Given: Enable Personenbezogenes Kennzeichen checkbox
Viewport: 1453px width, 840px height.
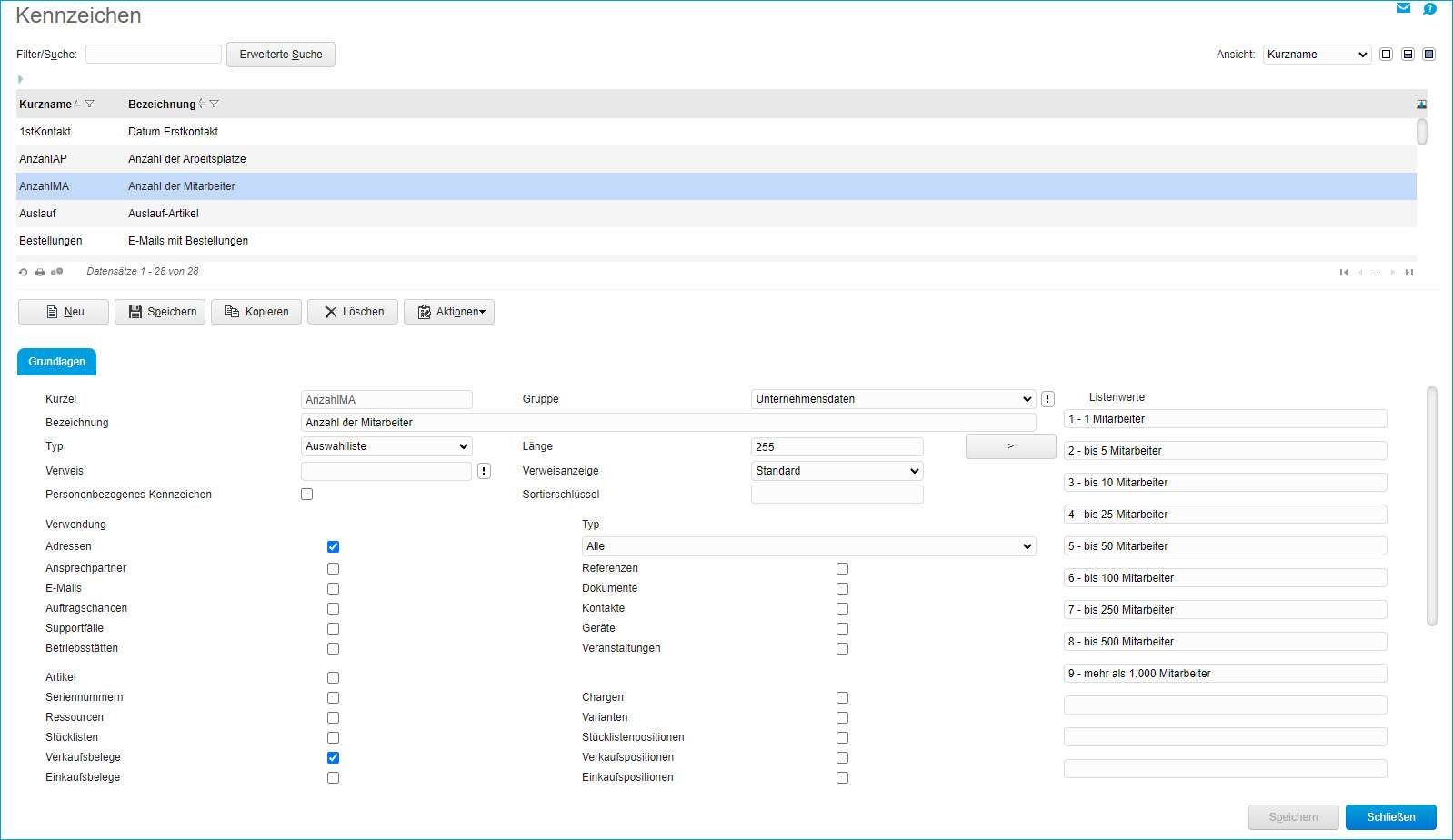Looking at the screenshot, I should click(x=306, y=495).
